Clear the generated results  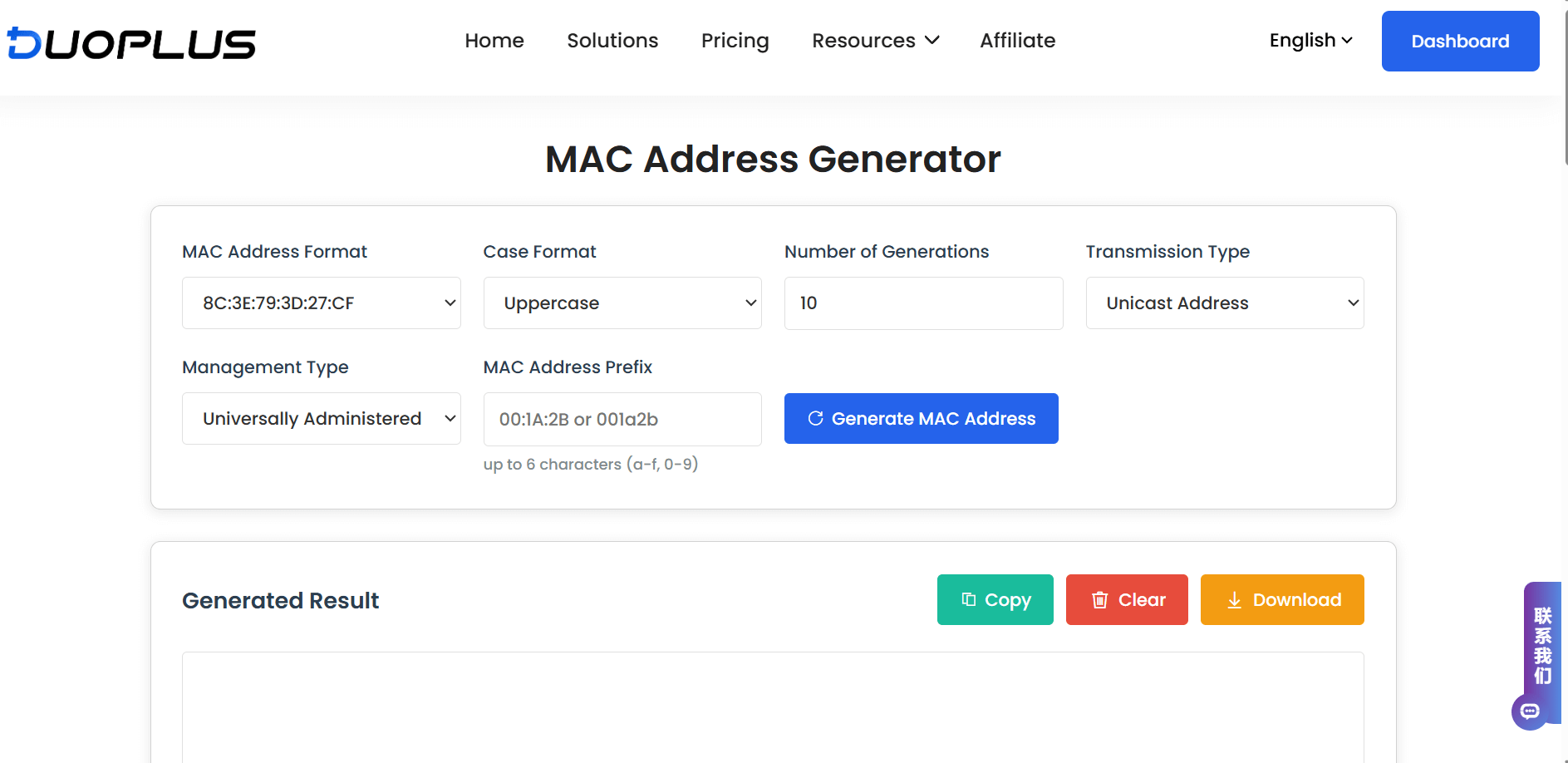tap(1127, 600)
